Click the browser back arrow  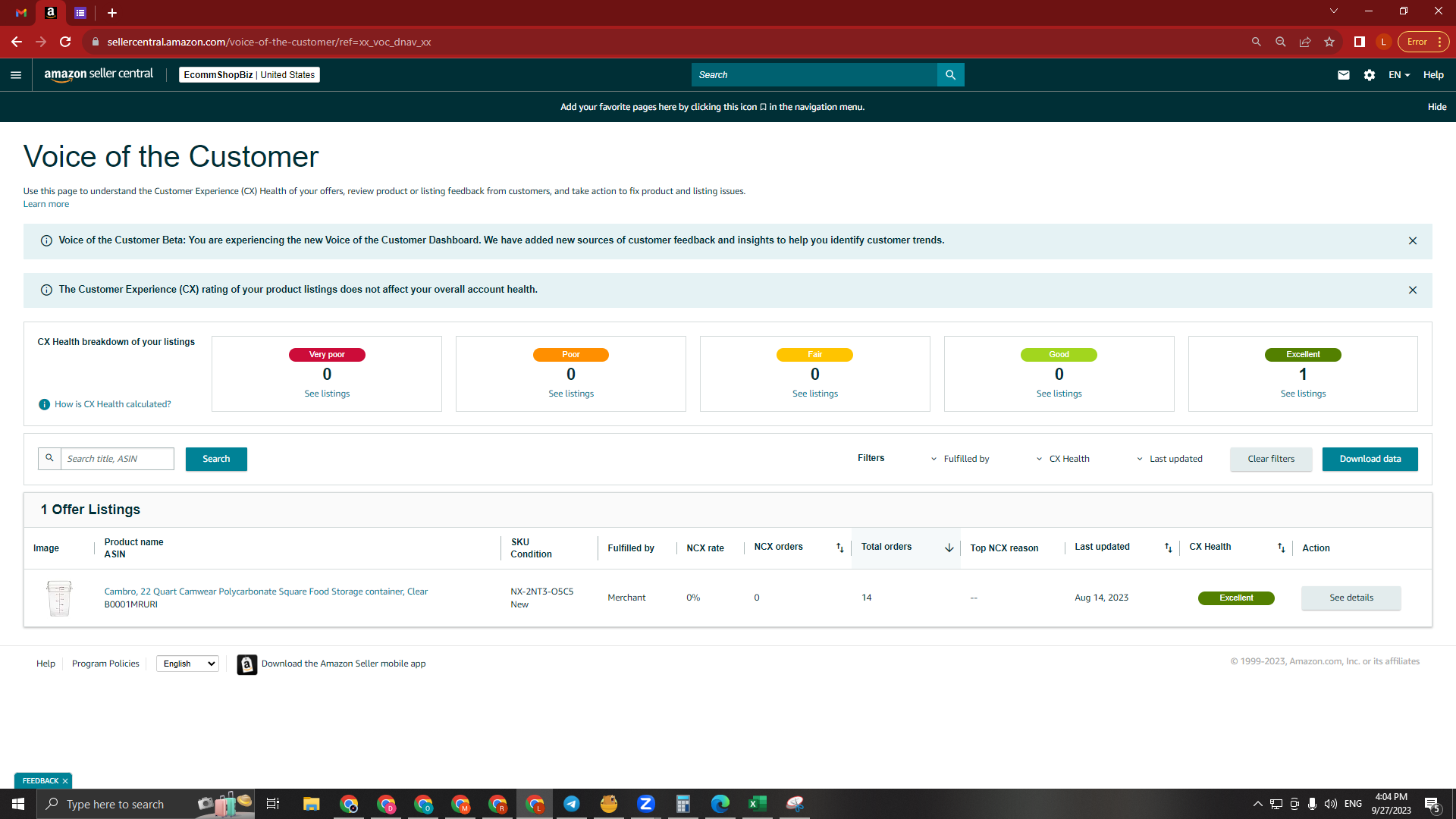(x=17, y=42)
